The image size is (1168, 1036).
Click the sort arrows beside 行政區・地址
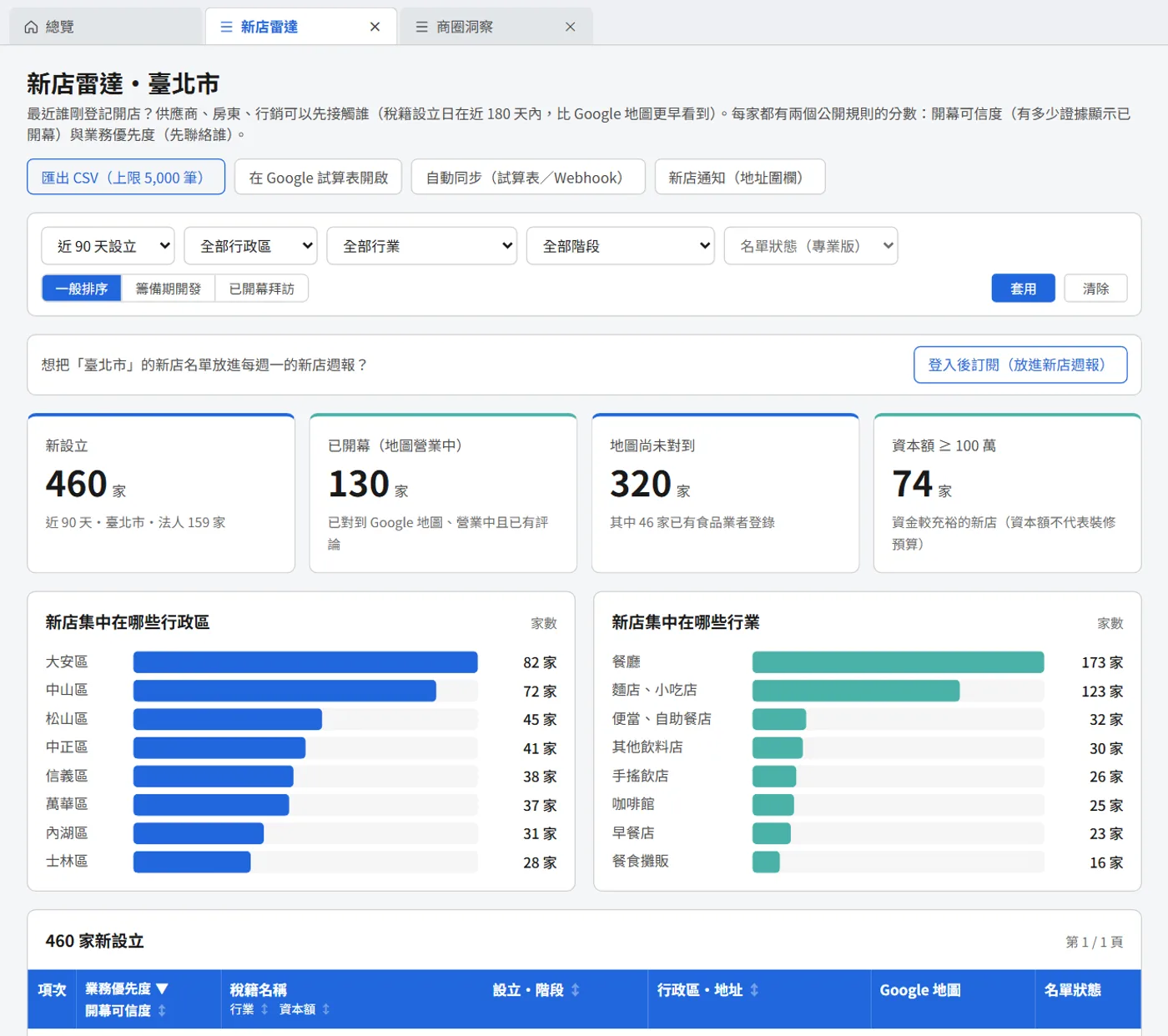[754, 990]
